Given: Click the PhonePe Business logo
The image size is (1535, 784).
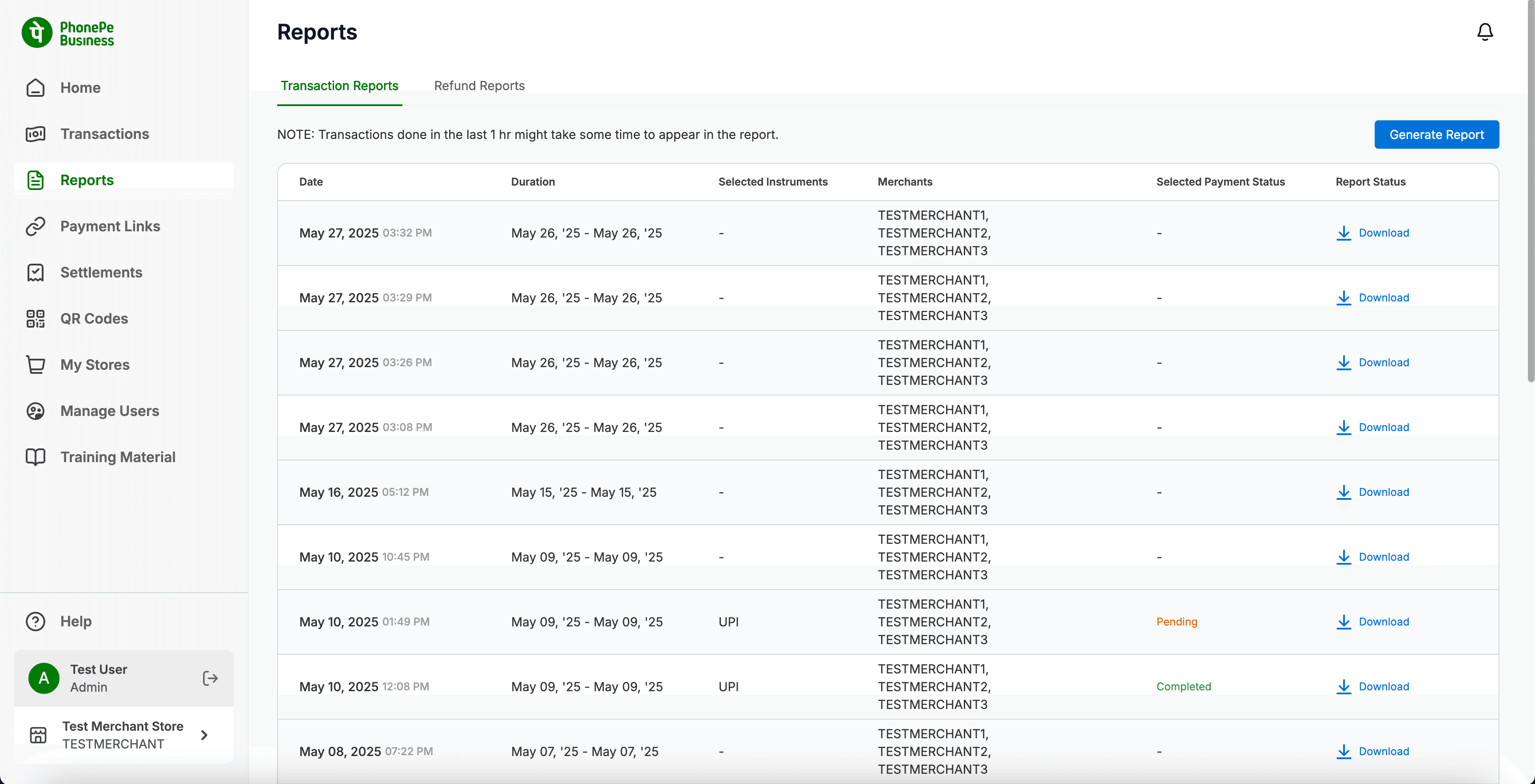Looking at the screenshot, I should (x=68, y=33).
